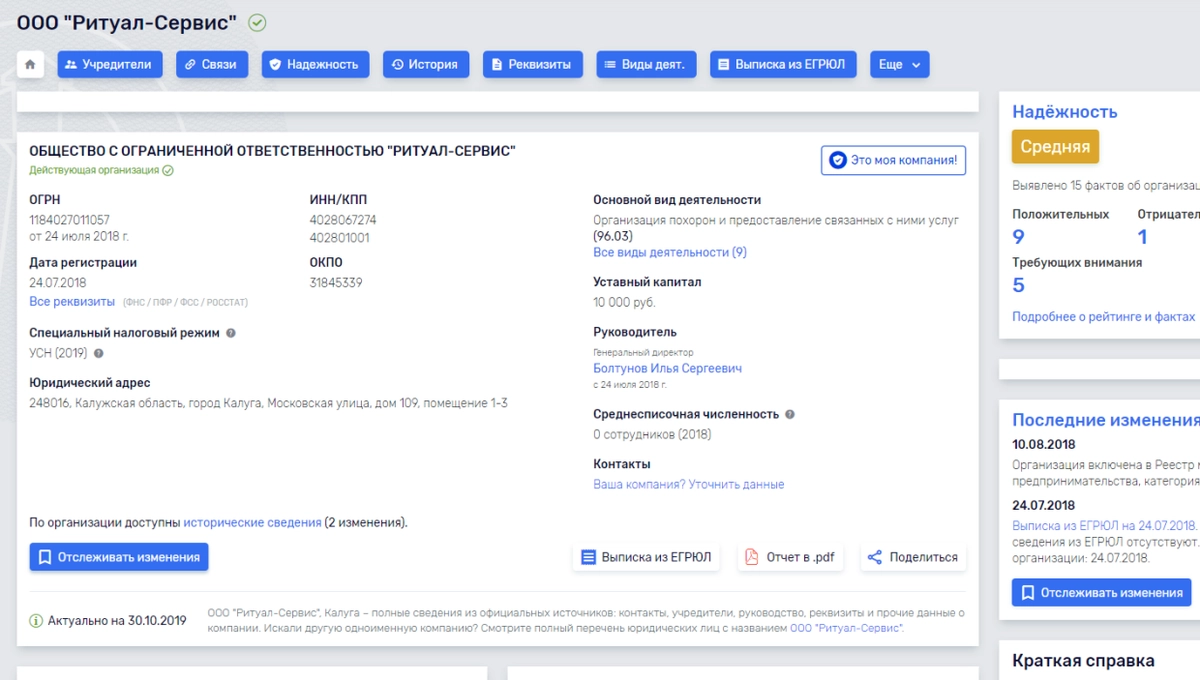The width and height of the screenshot is (1200, 680).
Task: Click help icon beside Специальный налоговый режим
Action: tap(231, 333)
